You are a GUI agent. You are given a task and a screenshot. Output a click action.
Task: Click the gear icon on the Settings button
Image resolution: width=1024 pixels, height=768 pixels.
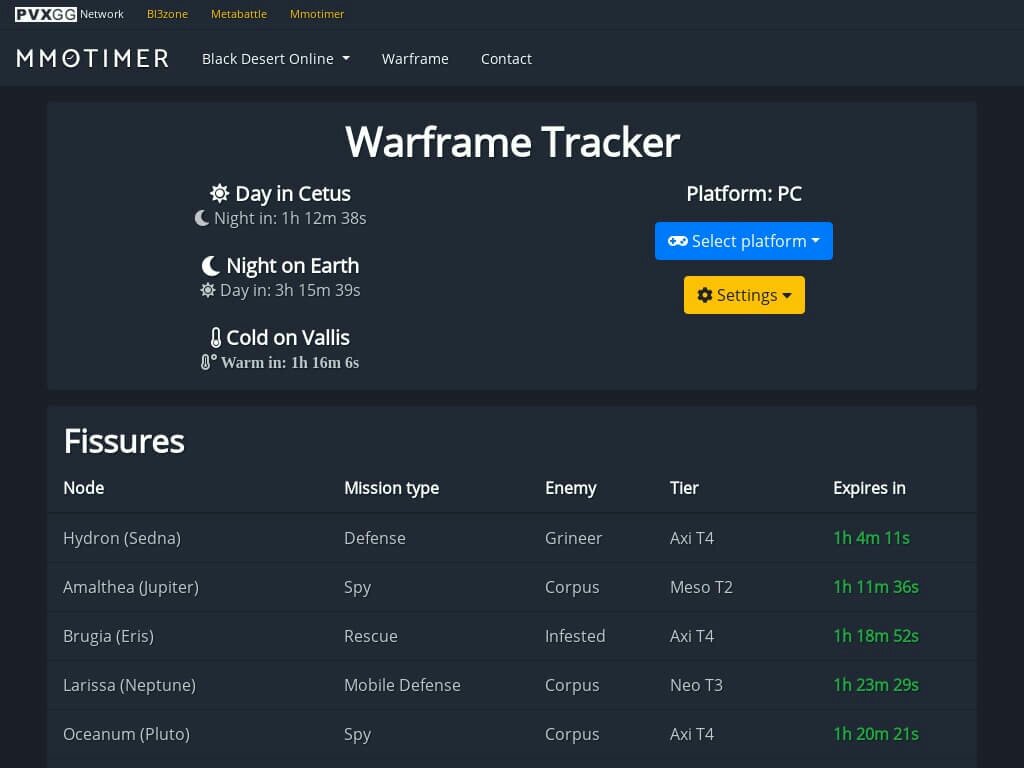(705, 295)
